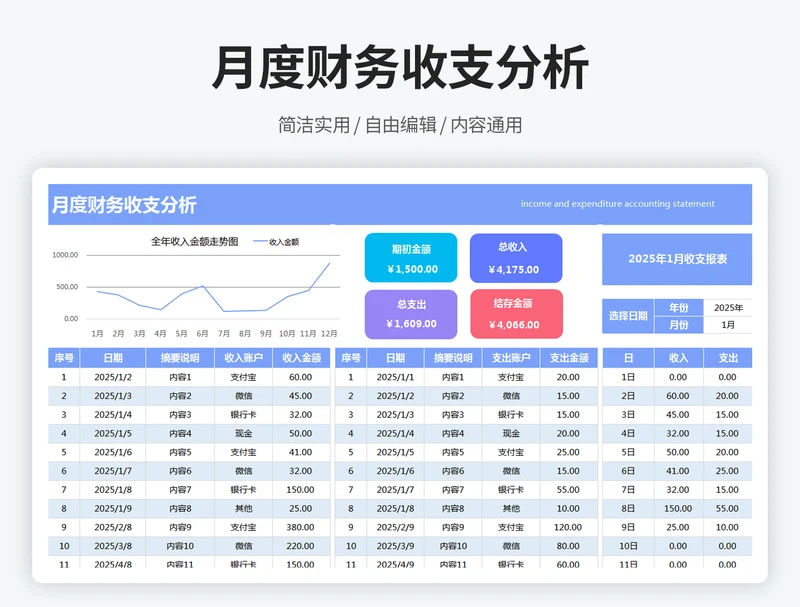The width and height of the screenshot is (800, 607).
Task: Click the 6月 axis label on chart
Action: pyautogui.click(x=203, y=334)
